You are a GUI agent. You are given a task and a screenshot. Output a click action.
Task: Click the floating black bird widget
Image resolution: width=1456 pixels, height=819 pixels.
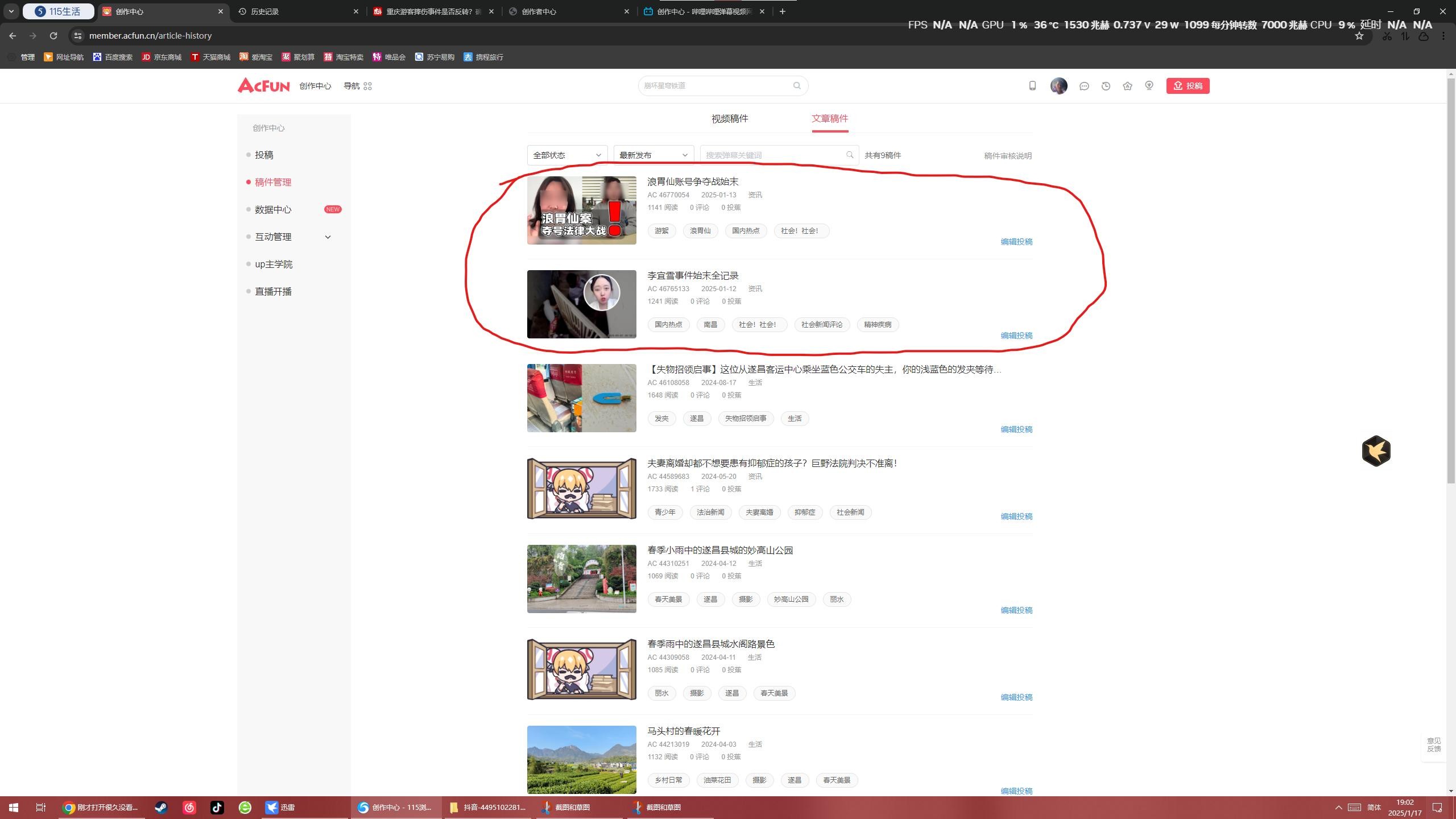[x=1376, y=451]
